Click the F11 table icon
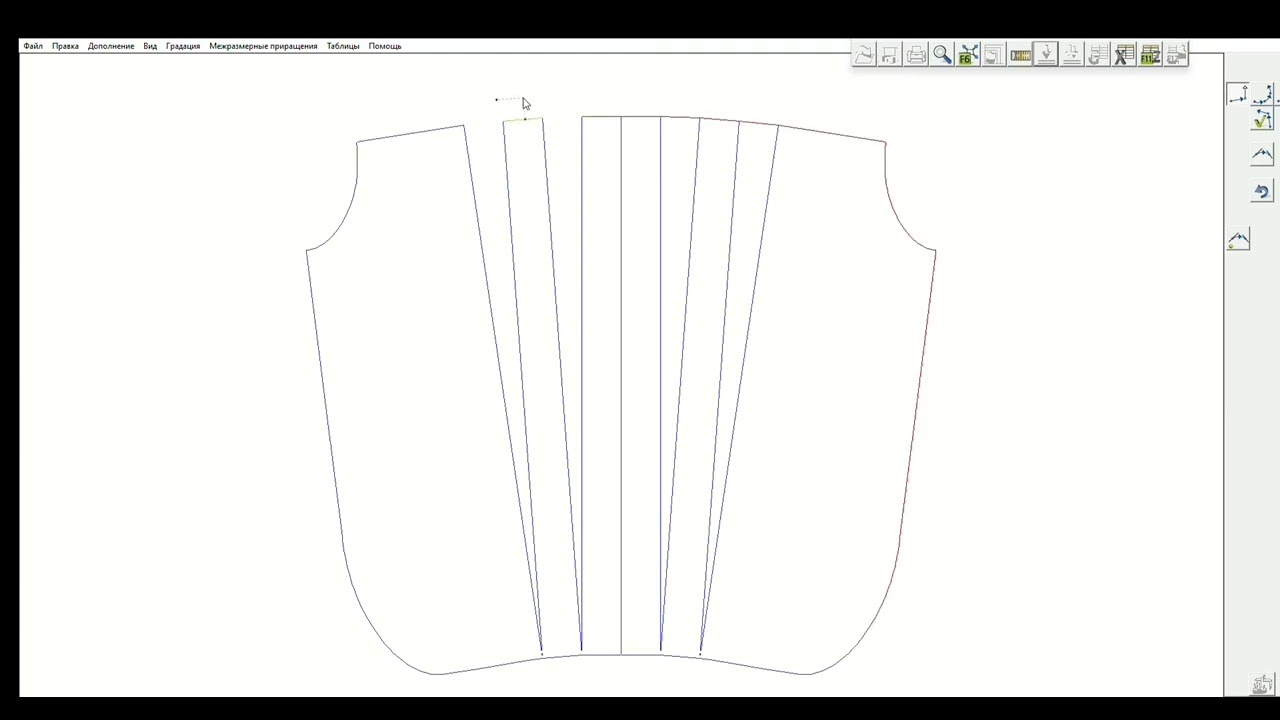This screenshot has height=720, width=1280. click(x=1150, y=55)
